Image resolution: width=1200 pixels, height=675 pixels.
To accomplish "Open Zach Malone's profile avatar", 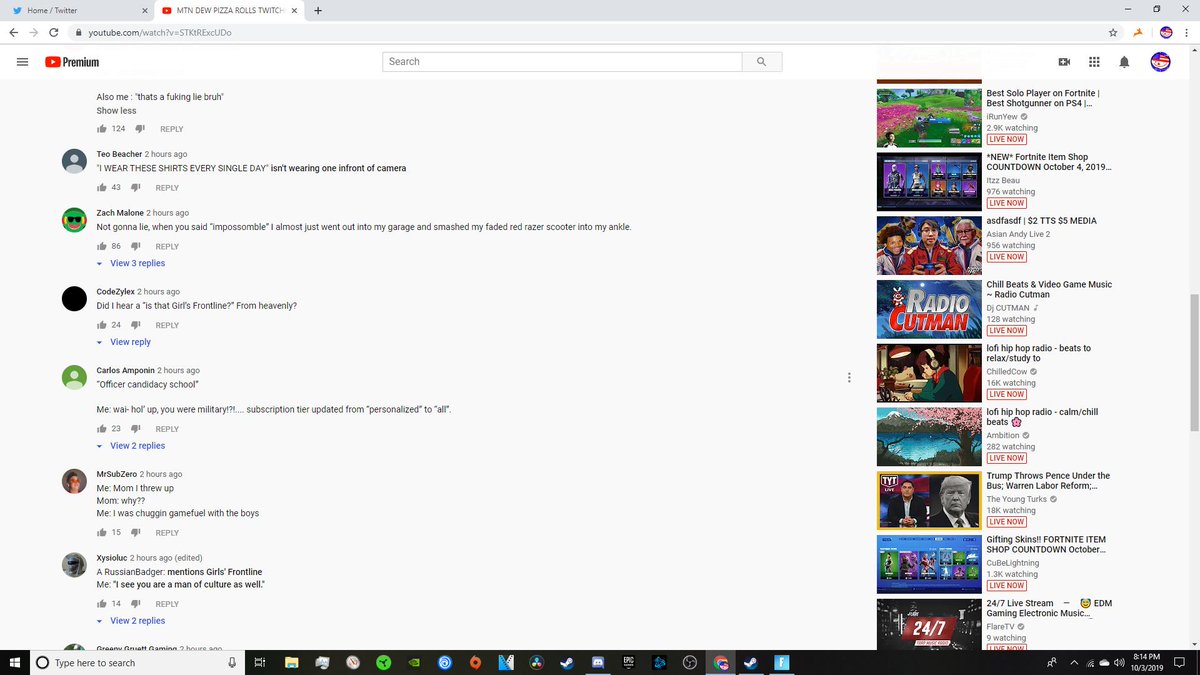I will click(x=74, y=220).
